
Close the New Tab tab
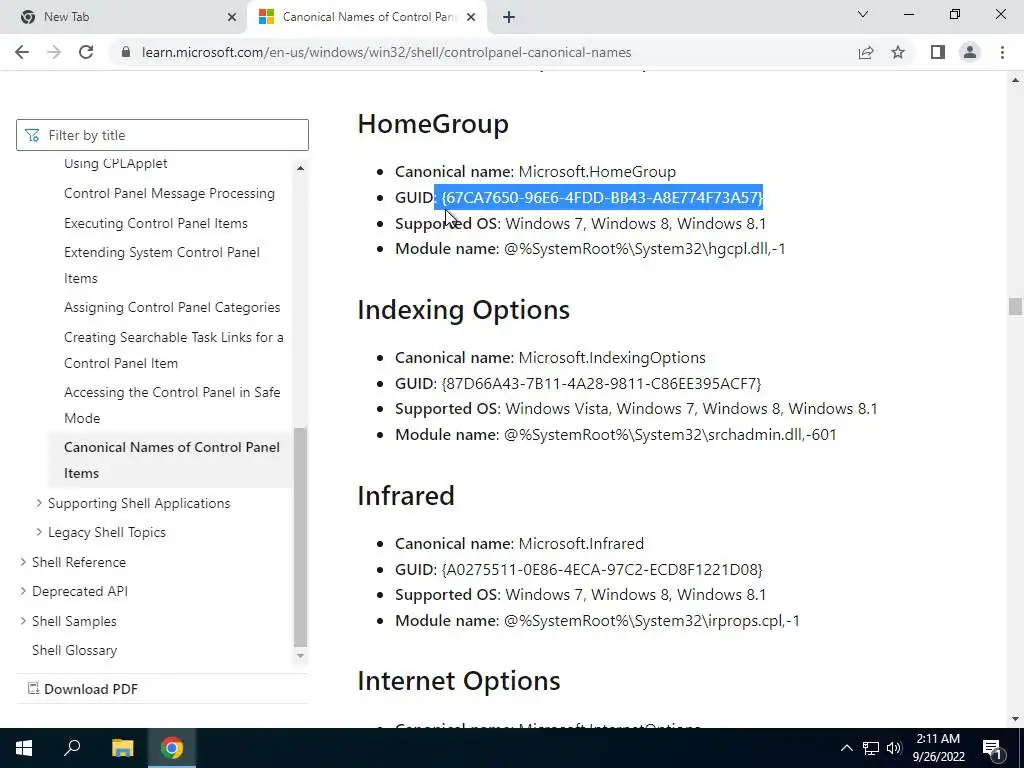[232, 17]
